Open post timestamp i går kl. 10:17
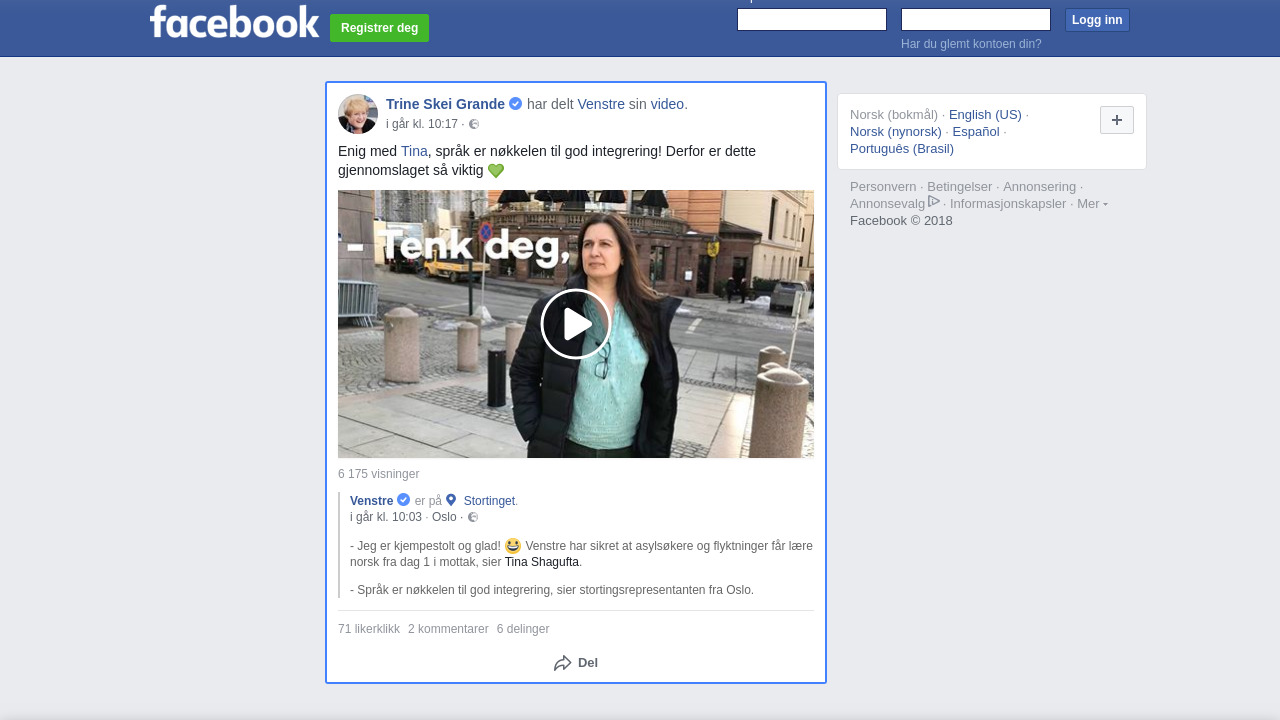1280x720 pixels. pos(422,125)
